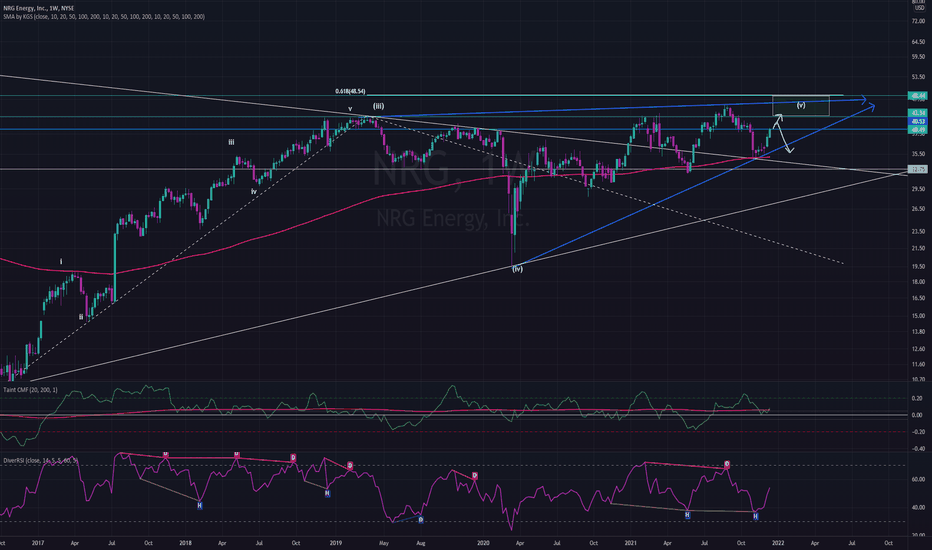Click the 29.50 price axis label
The width and height of the screenshot is (932, 550).
coord(918,189)
